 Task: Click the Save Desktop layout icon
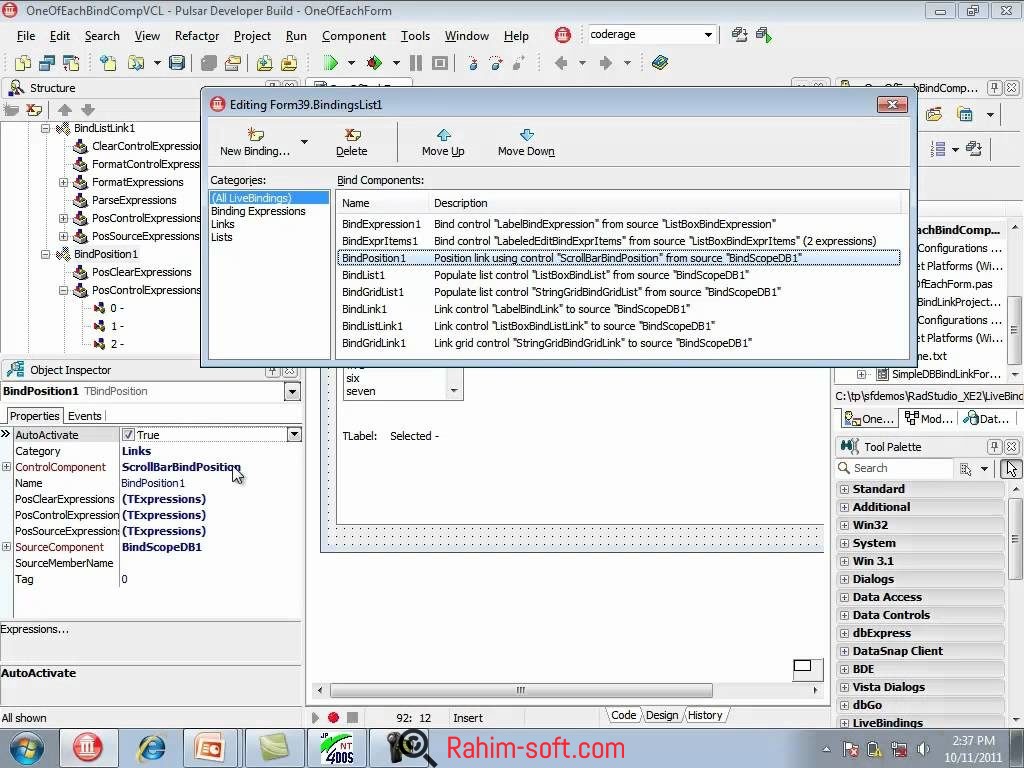[739, 35]
